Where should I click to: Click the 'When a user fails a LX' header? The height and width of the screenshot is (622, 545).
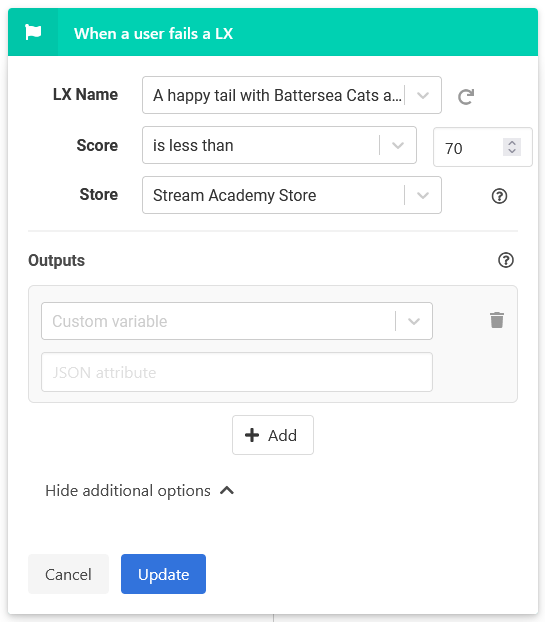[x=153, y=34]
